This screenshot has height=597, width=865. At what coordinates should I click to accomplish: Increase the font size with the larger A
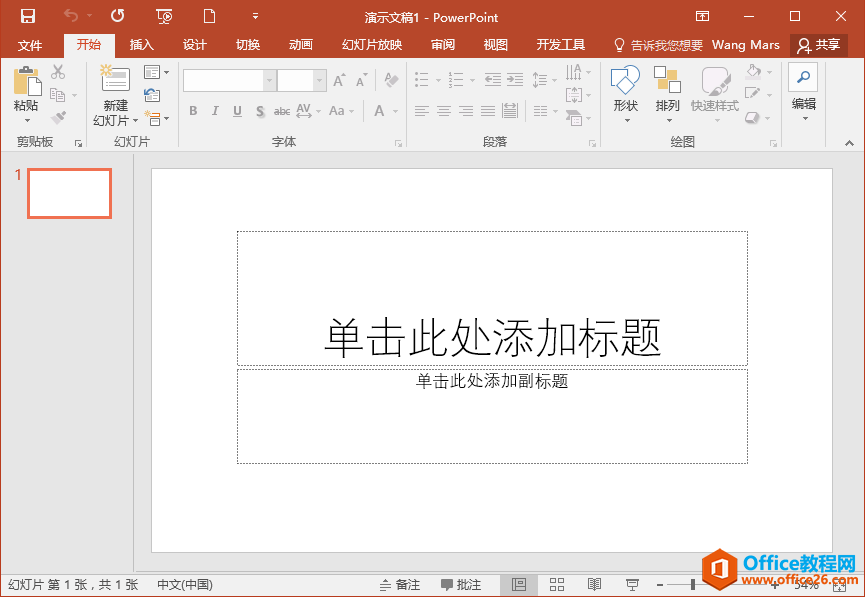(x=339, y=81)
